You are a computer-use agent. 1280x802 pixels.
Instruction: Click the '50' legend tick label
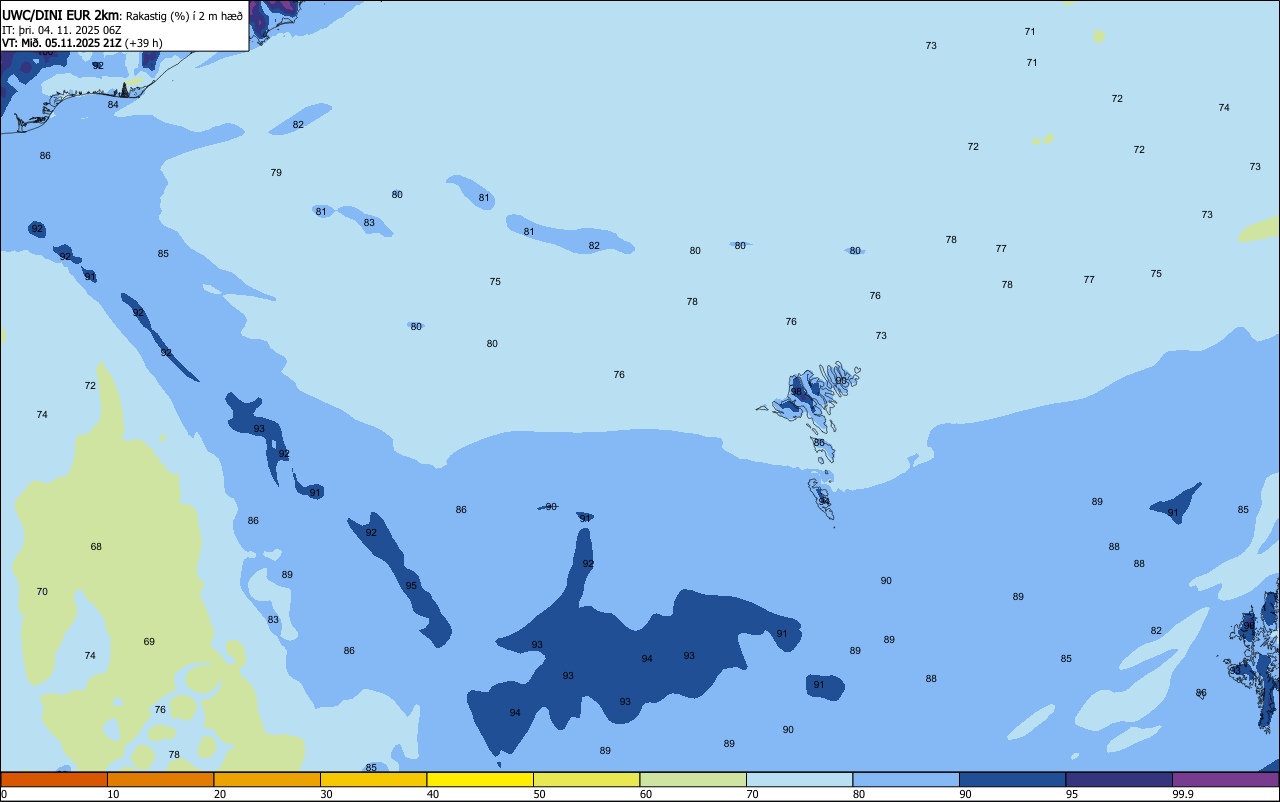(539, 794)
